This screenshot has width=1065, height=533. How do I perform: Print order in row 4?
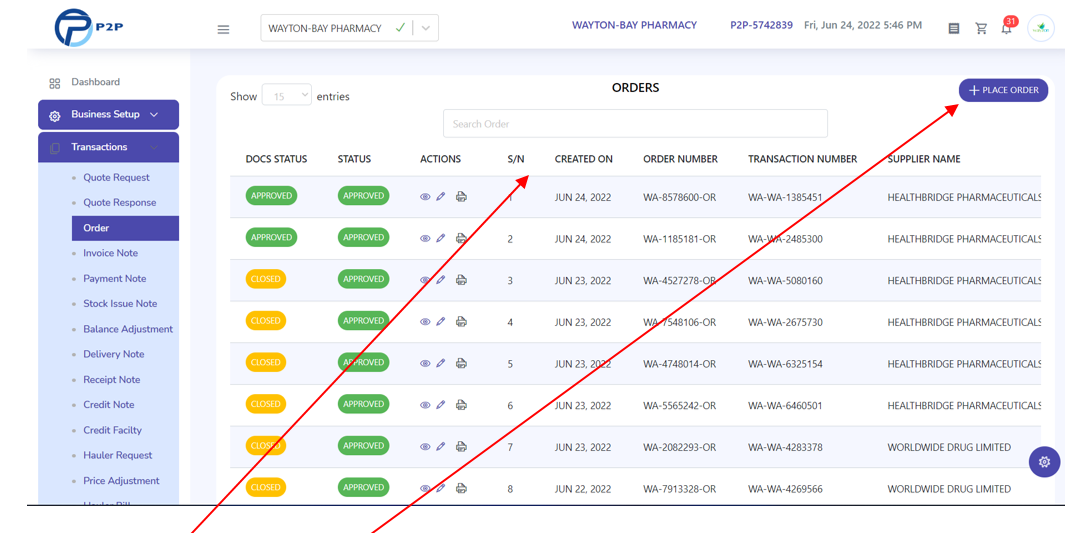(x=461, y=322)
